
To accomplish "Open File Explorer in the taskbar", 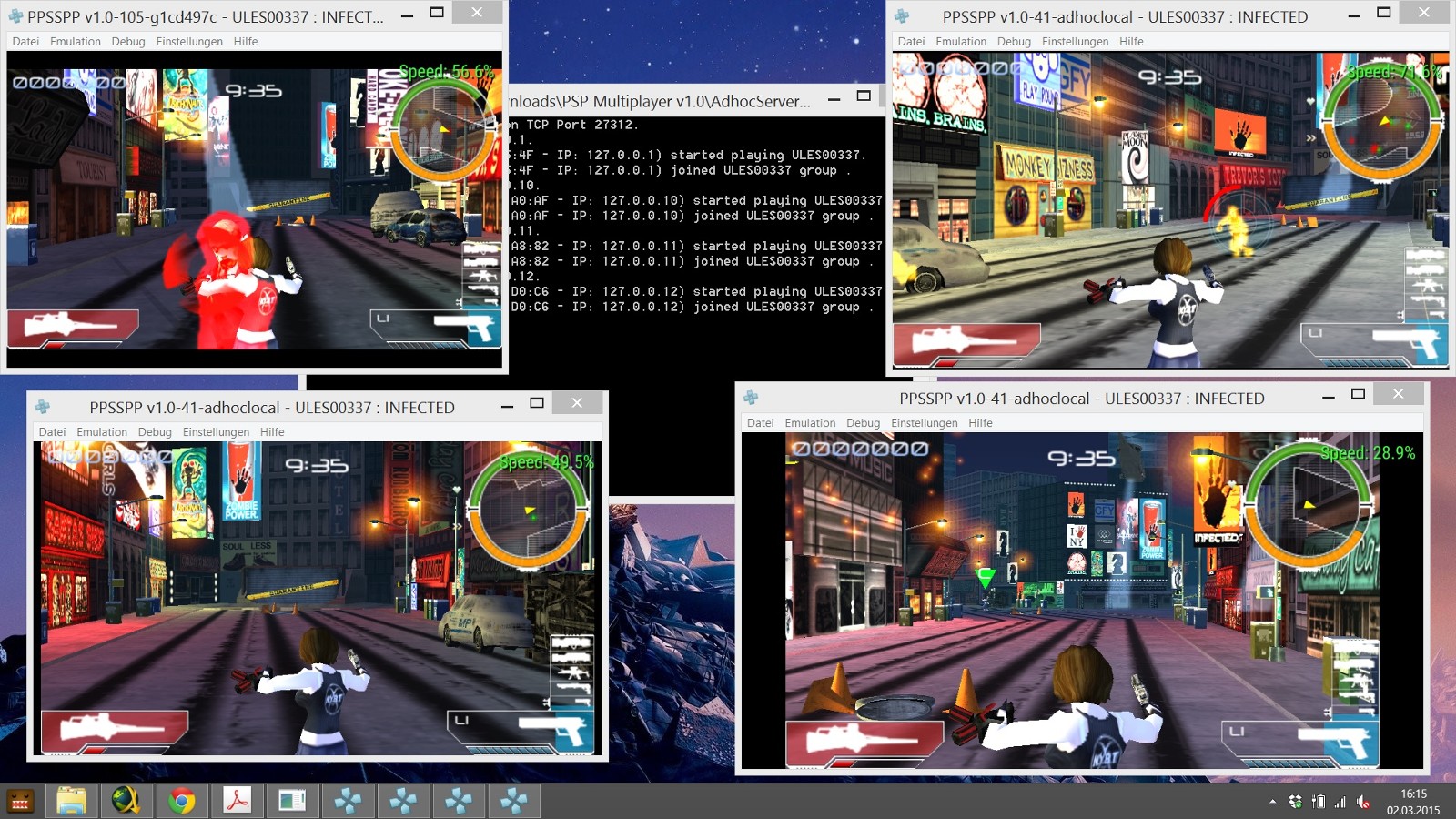I will click(71, 801).
